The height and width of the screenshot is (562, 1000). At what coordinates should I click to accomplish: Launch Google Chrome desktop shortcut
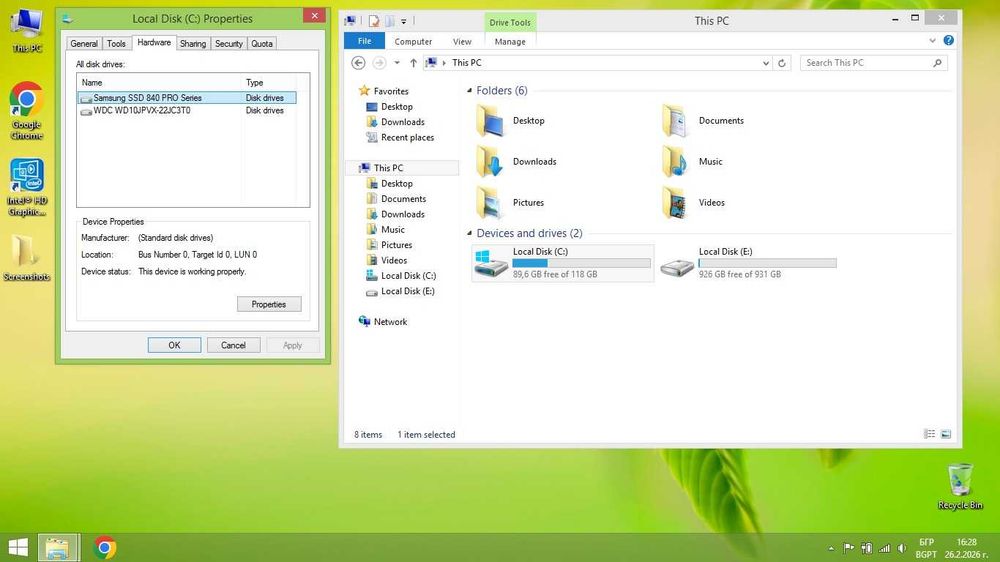click(27, 110)
